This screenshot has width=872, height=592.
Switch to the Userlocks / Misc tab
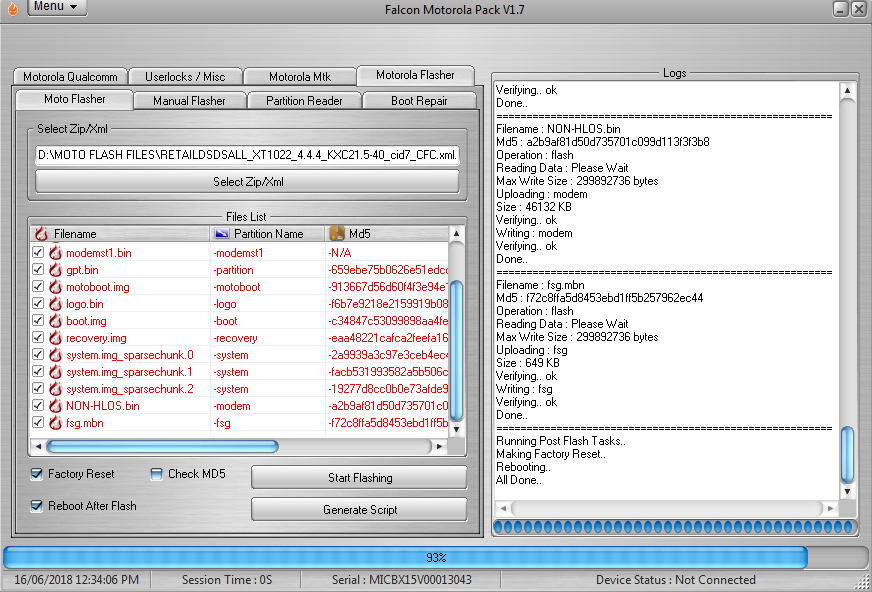(x=185, y=77)
